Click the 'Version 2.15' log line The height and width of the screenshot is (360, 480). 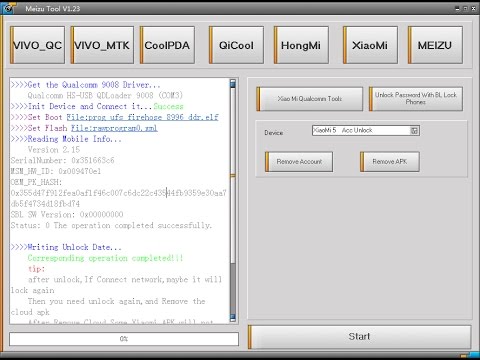(x=54, y=150)
